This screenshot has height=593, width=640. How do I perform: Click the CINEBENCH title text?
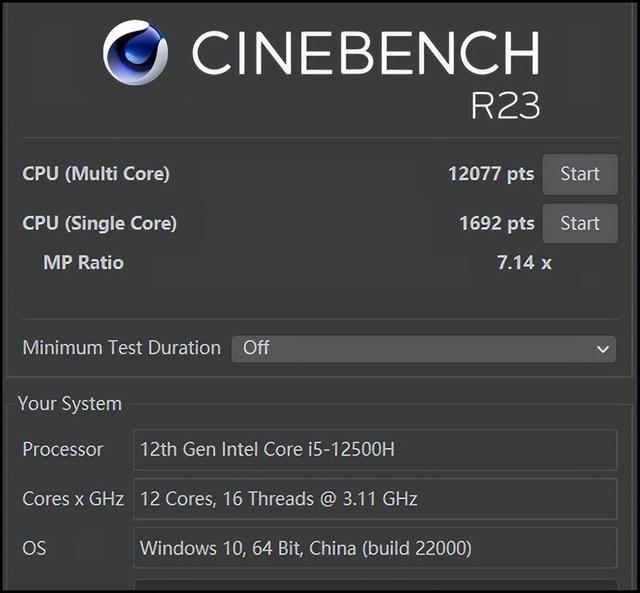(x=366, y=53)
